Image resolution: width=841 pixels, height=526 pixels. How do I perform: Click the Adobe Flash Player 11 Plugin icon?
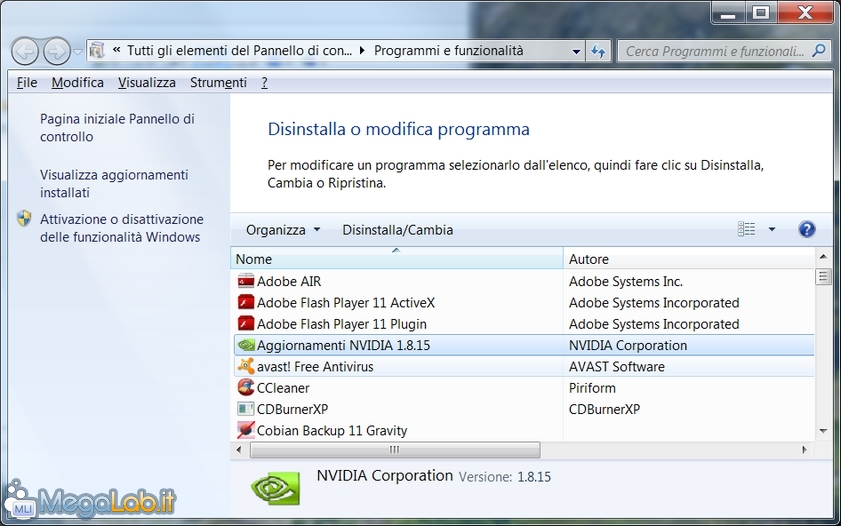pos(246,324)
